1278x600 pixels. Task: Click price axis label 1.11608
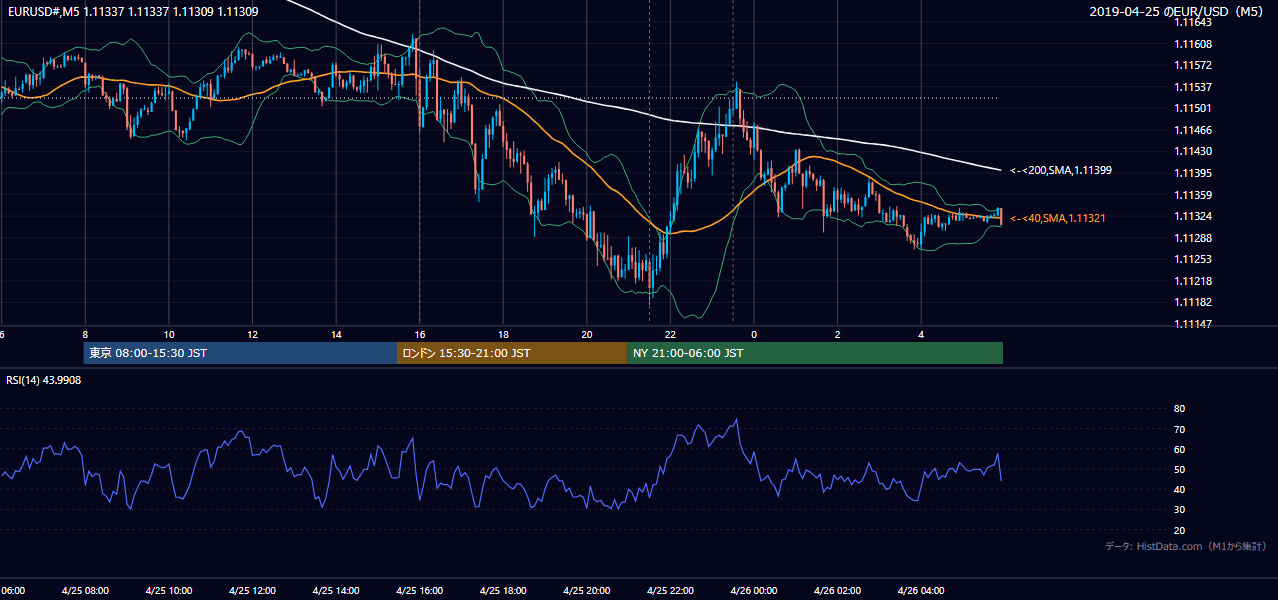pos(1193,44)
